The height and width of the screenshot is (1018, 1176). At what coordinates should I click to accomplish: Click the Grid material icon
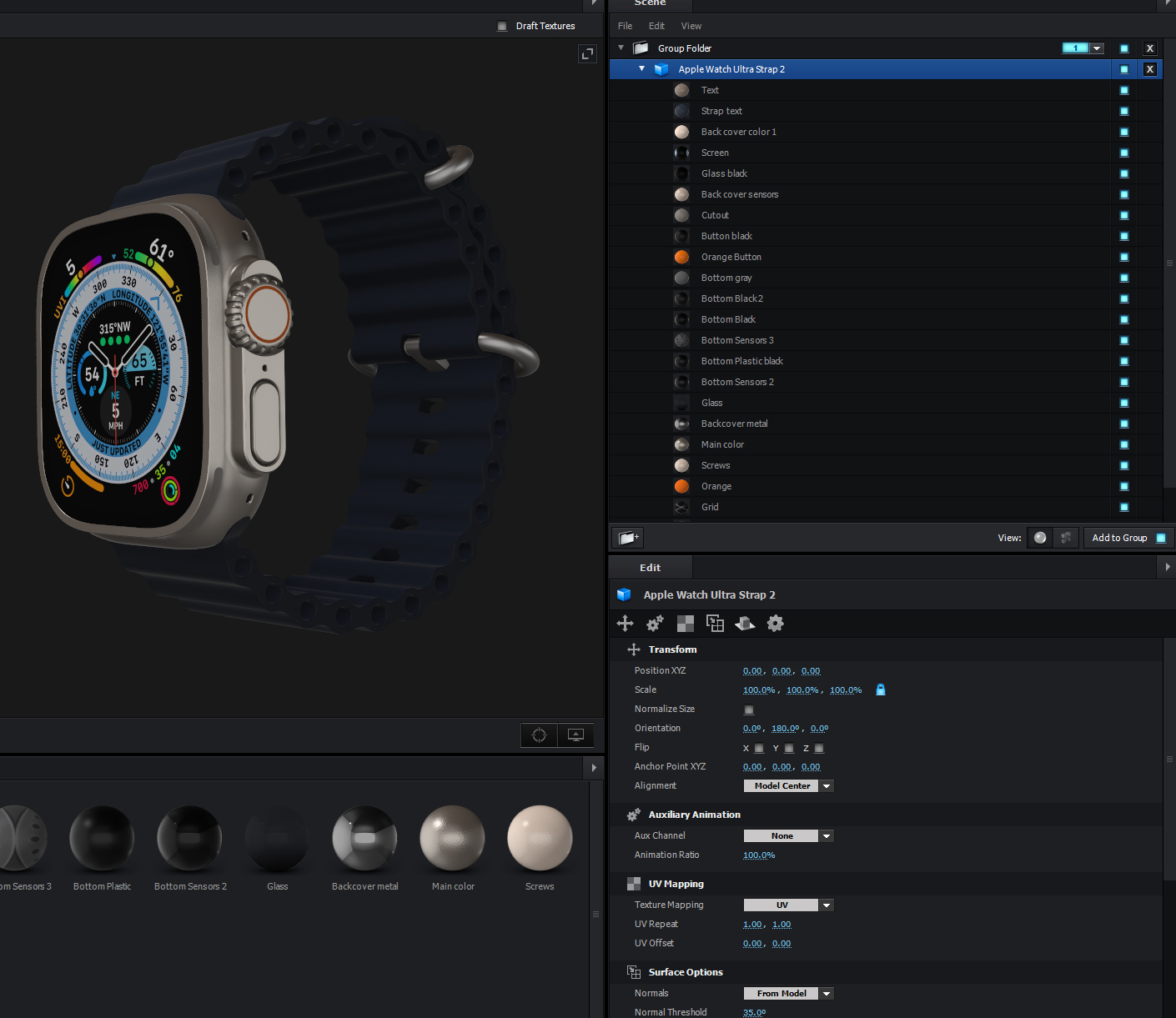[681, 507]
